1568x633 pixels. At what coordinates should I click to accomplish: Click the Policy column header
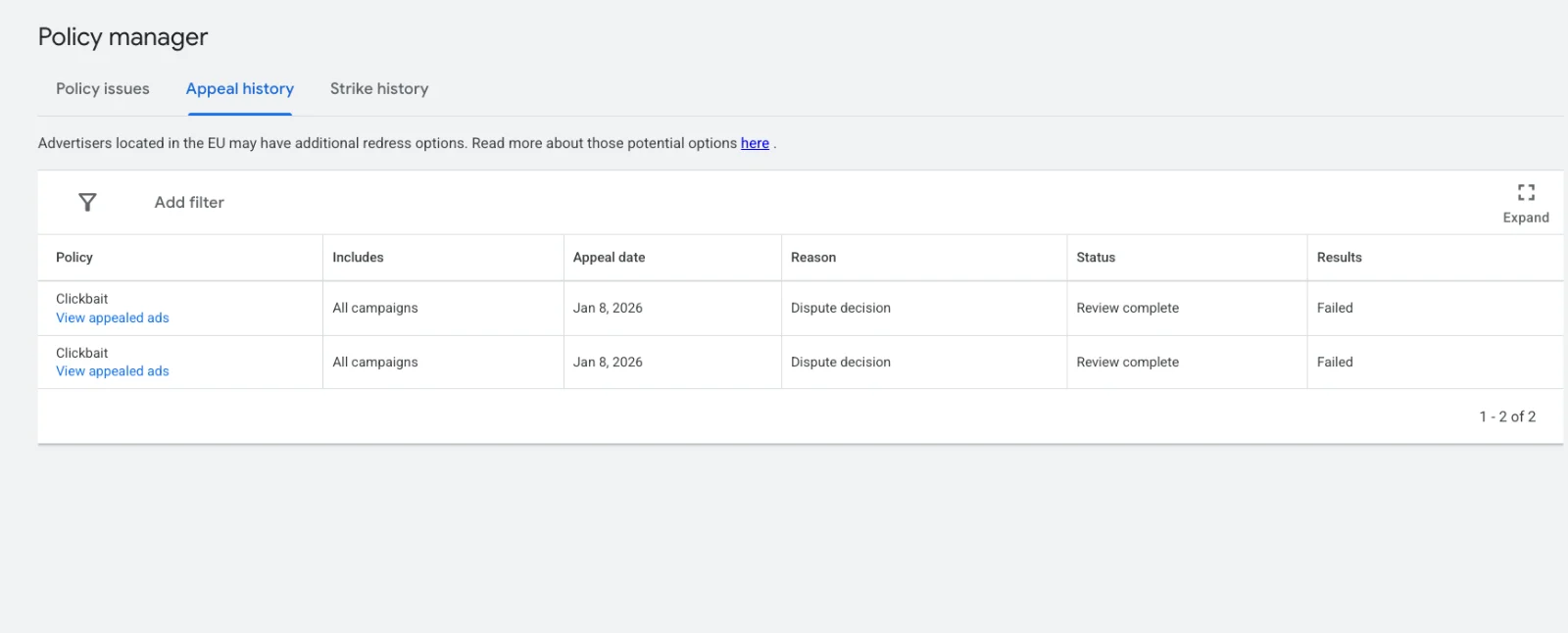[74, 257]
